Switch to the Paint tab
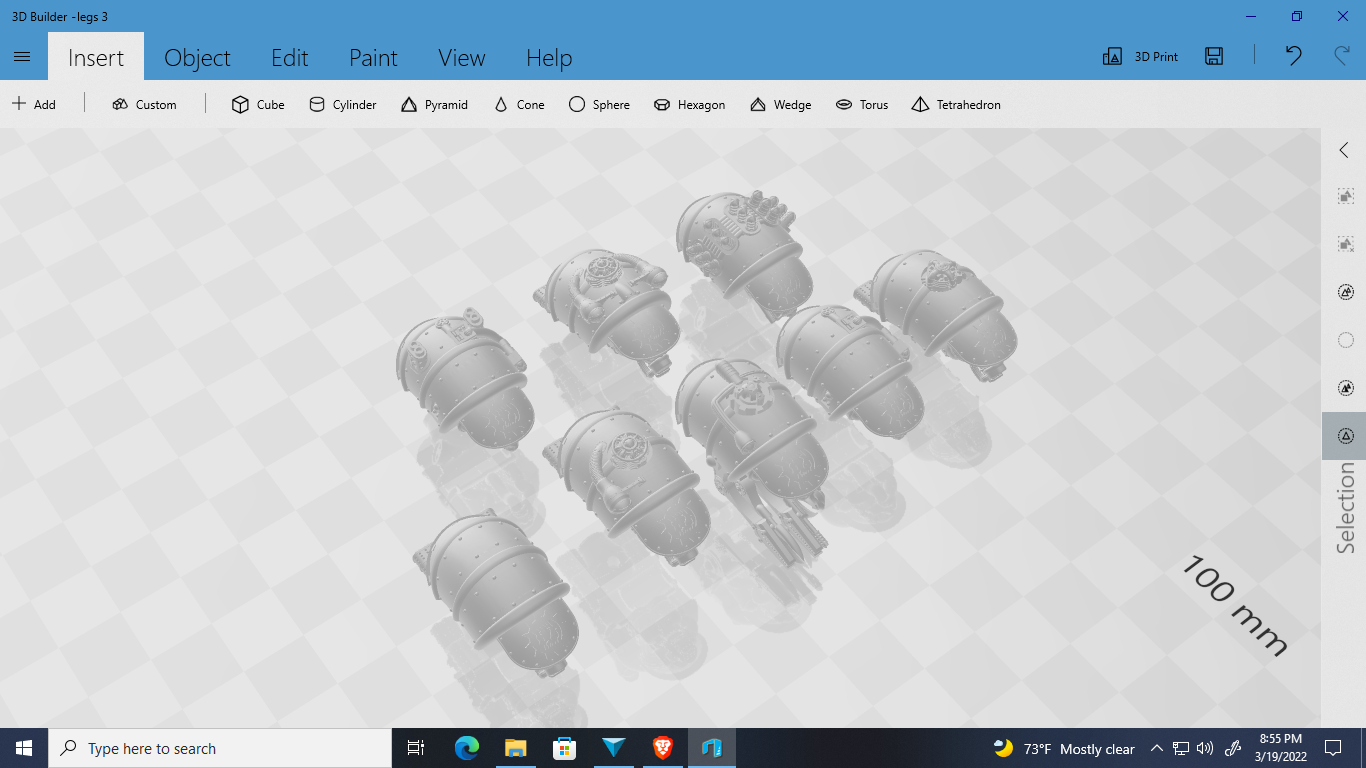The height and width of the screenshot is (768, 1366). coord(373,57)
